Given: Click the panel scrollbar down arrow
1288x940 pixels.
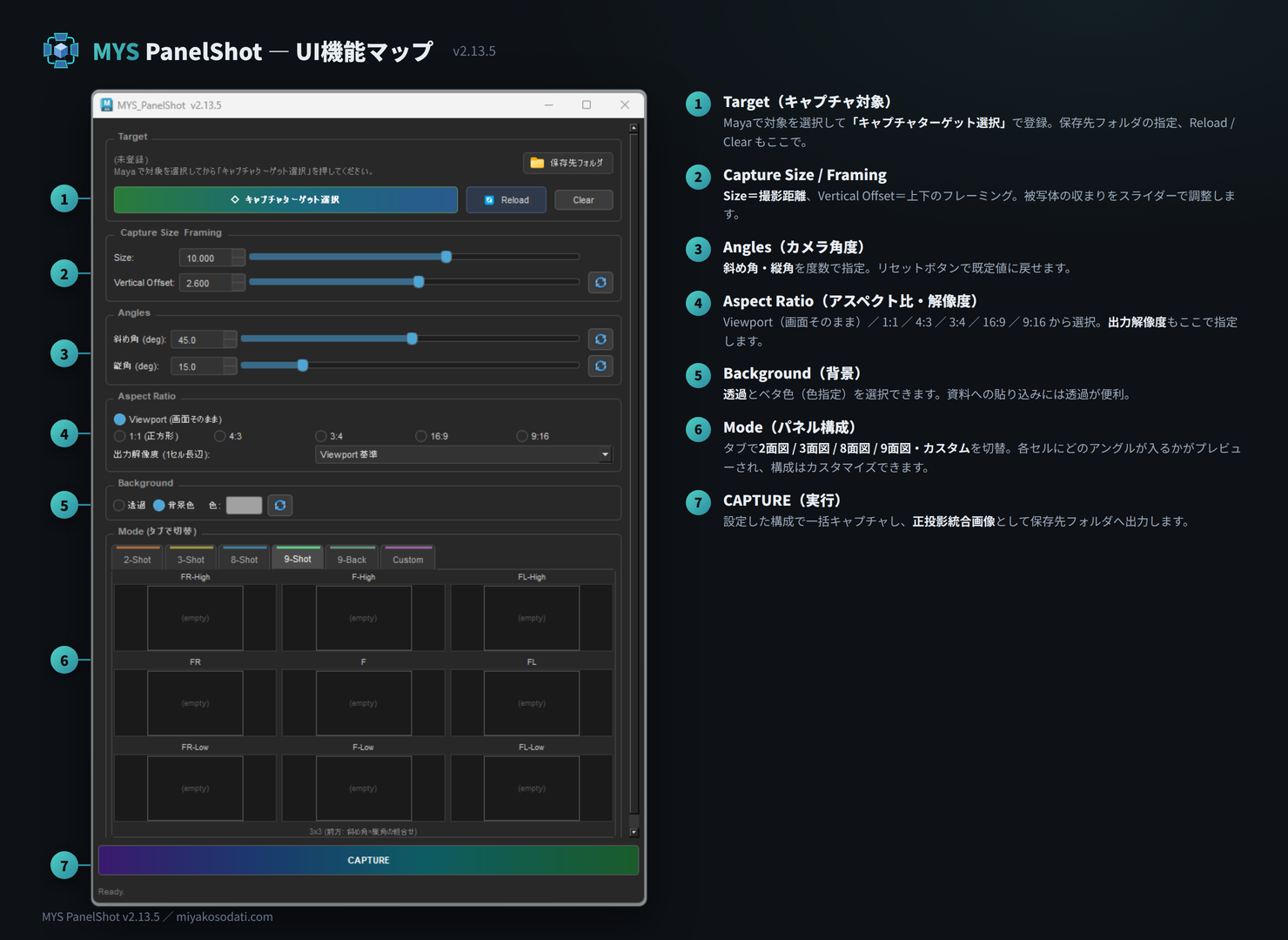Looking at the screenshot, I should (x=634, y=832).
